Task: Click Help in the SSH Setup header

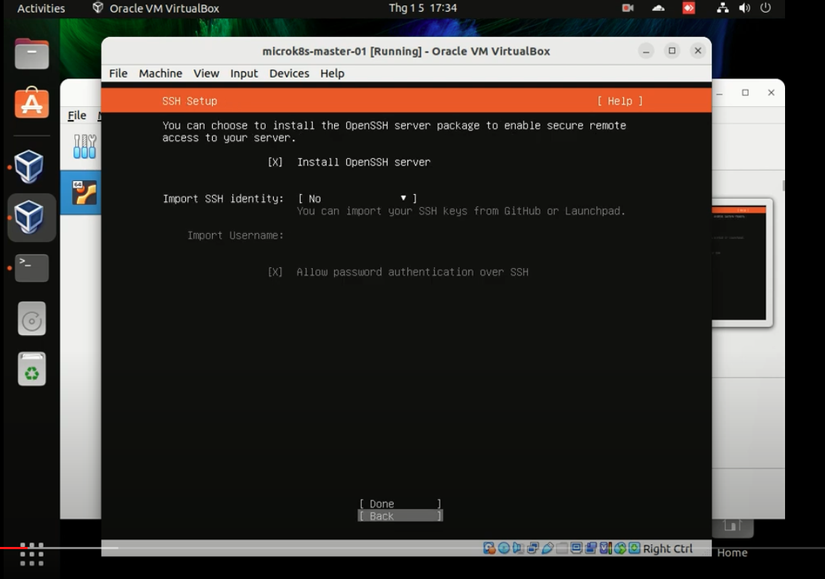Action: click(x=618, y=100)
